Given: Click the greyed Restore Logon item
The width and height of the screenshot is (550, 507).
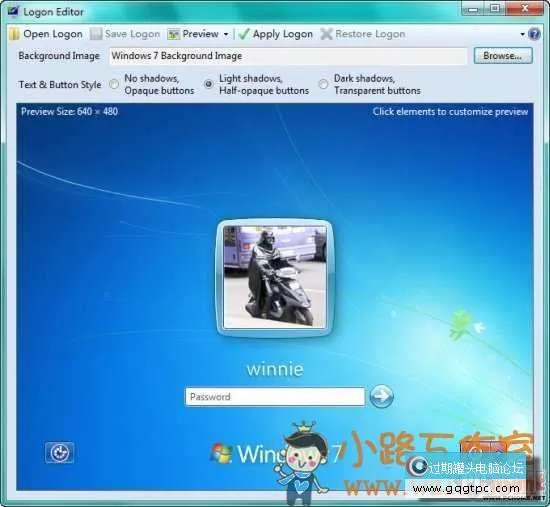Looking at the screenshot, I should click(363, 34).
